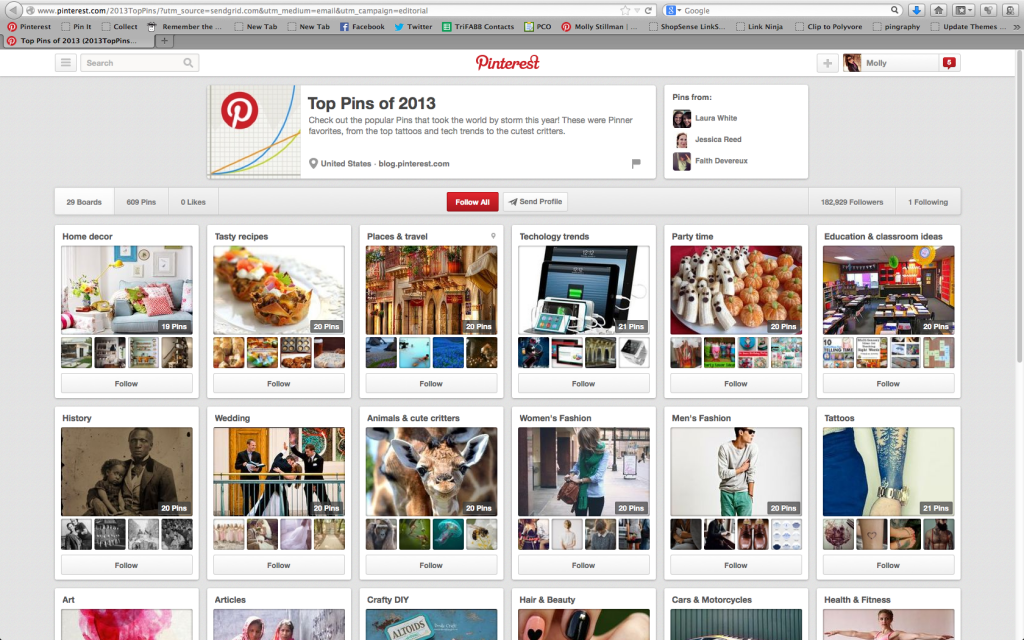The image size is (1024, 640).
Task: Click the Send Profile button
Action: [x=534, y=201]
